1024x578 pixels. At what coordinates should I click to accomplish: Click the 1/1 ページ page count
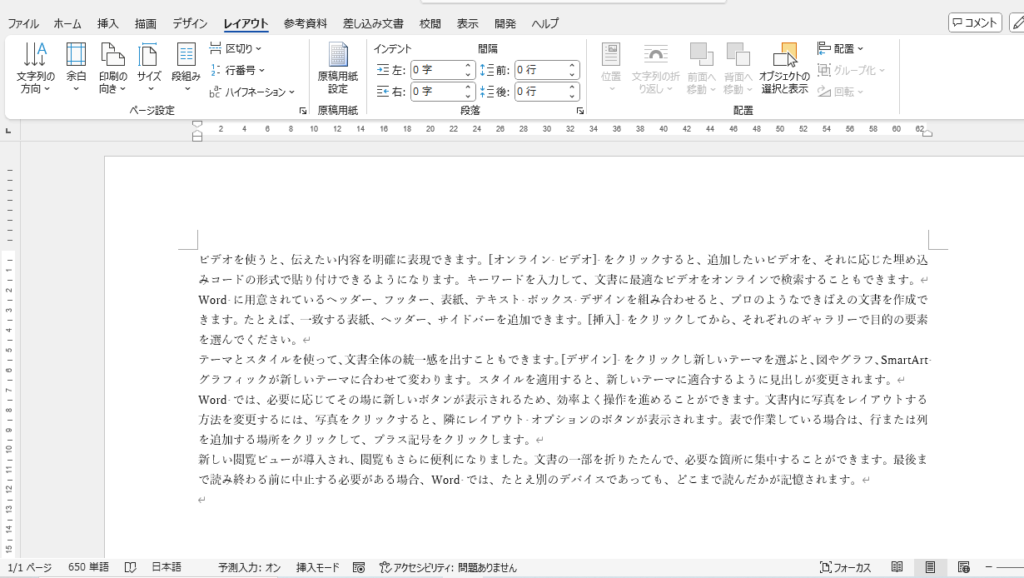(x=30, y=568)
